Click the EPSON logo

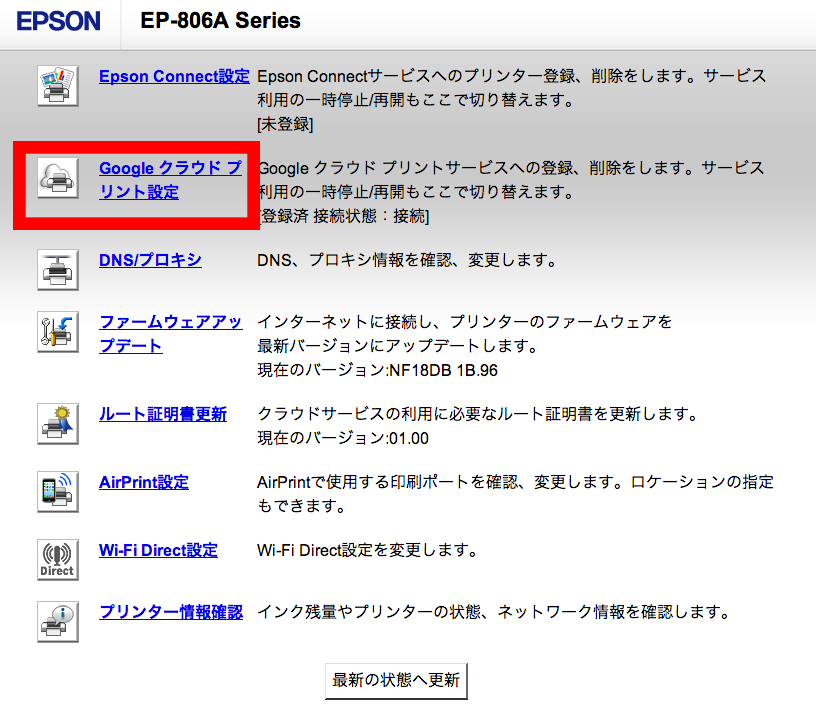coord(58,21)
